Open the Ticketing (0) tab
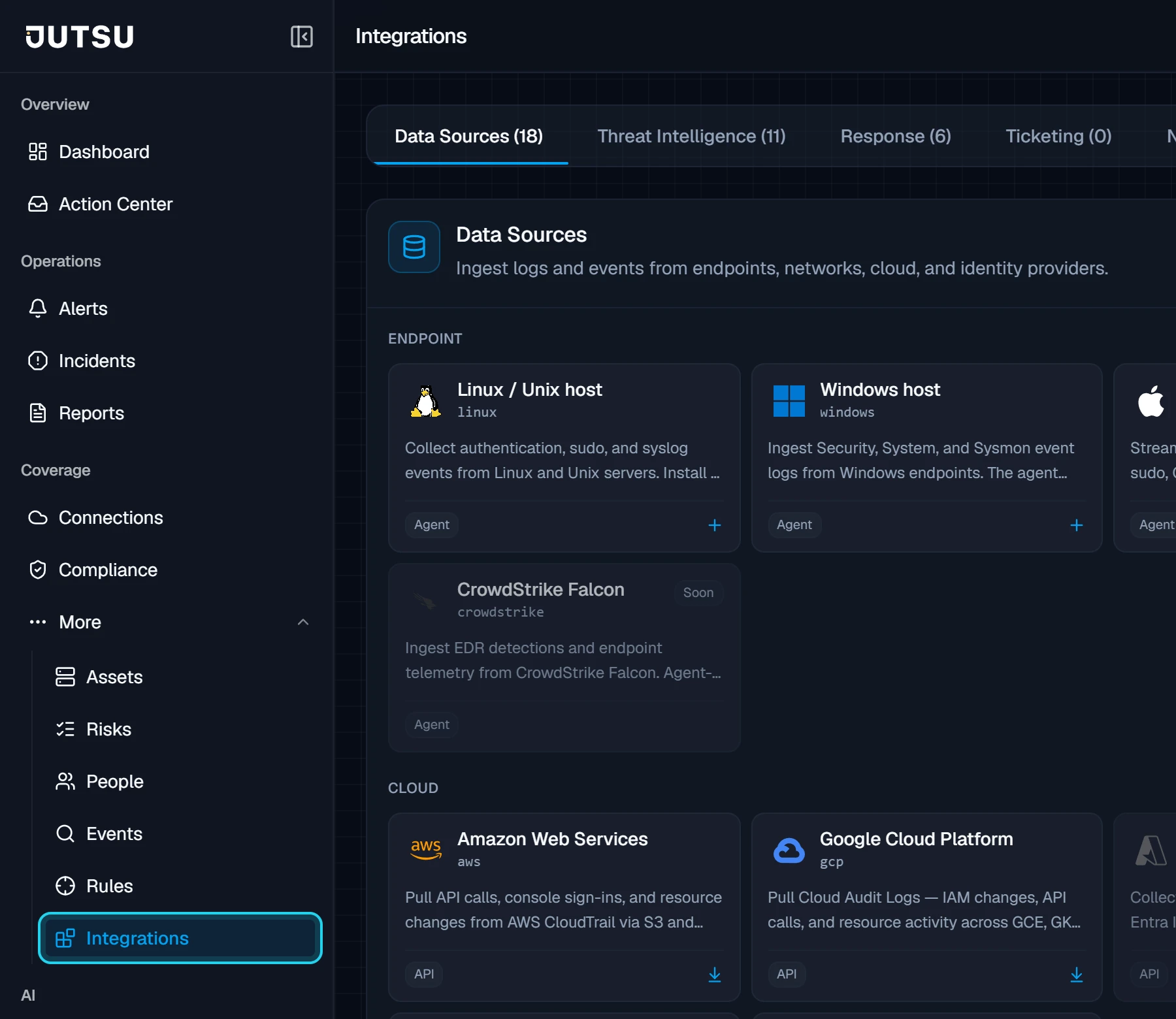The height and width of the screenshot is (1019, 1176). pos(1058,136)
